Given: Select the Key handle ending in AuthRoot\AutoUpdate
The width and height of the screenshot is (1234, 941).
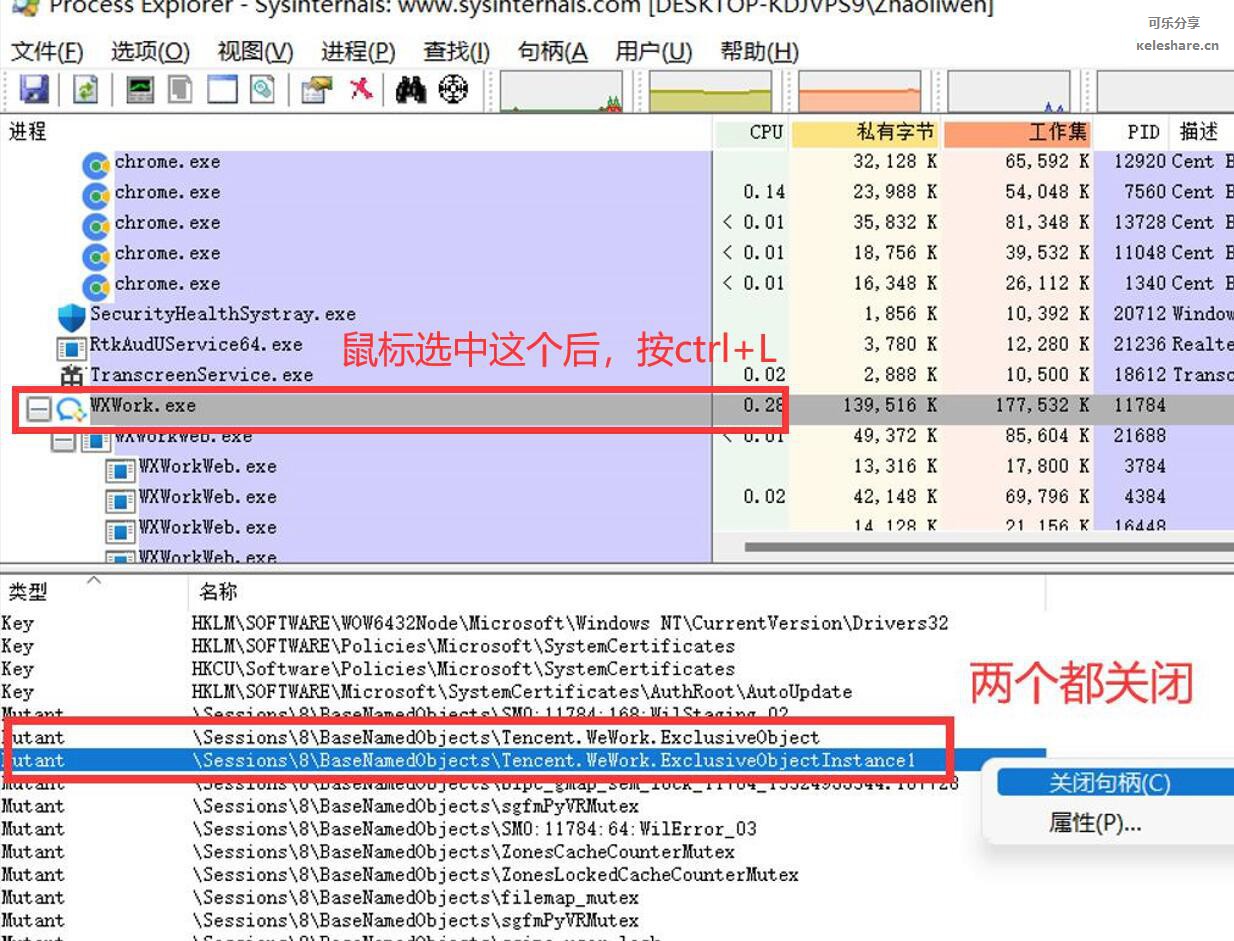Looking at the screenshot, I should point(523,692).
